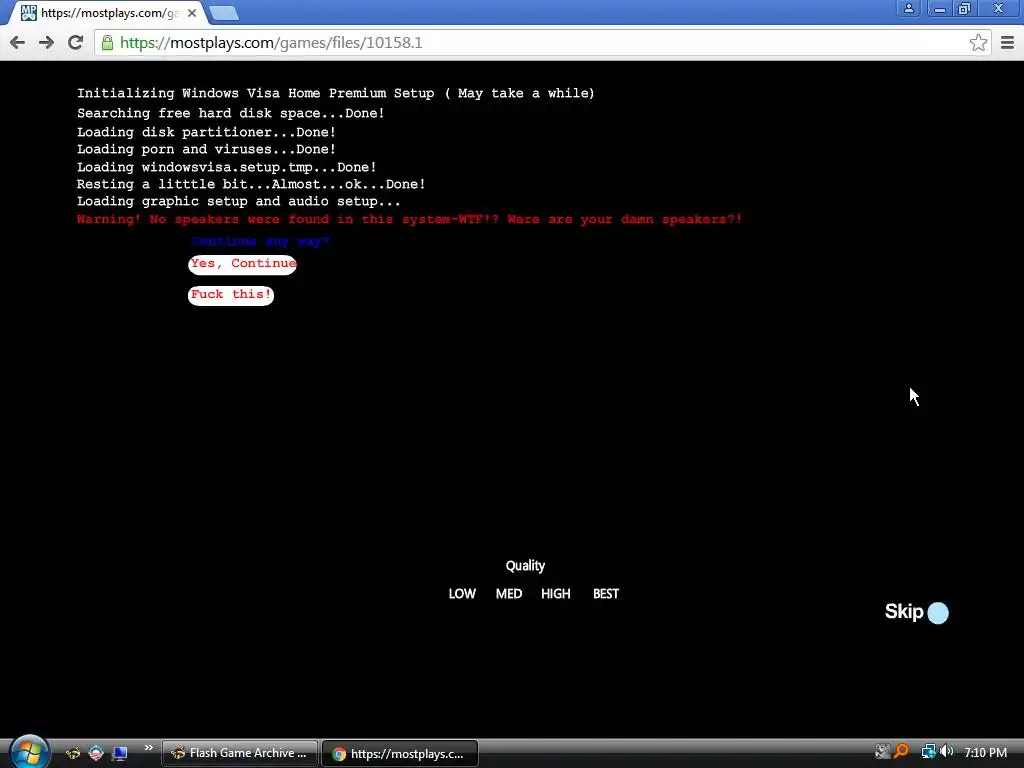Click the Skip button

(x=916, y=612)
